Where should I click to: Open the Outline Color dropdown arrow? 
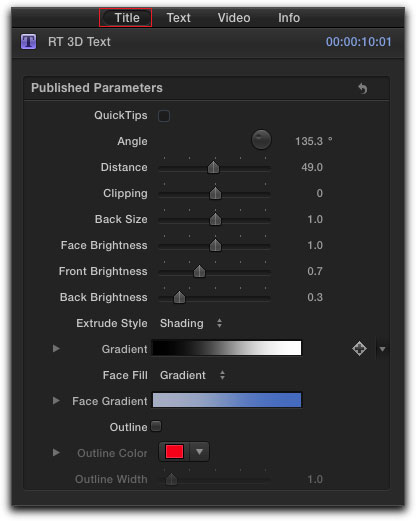[199, 452]
